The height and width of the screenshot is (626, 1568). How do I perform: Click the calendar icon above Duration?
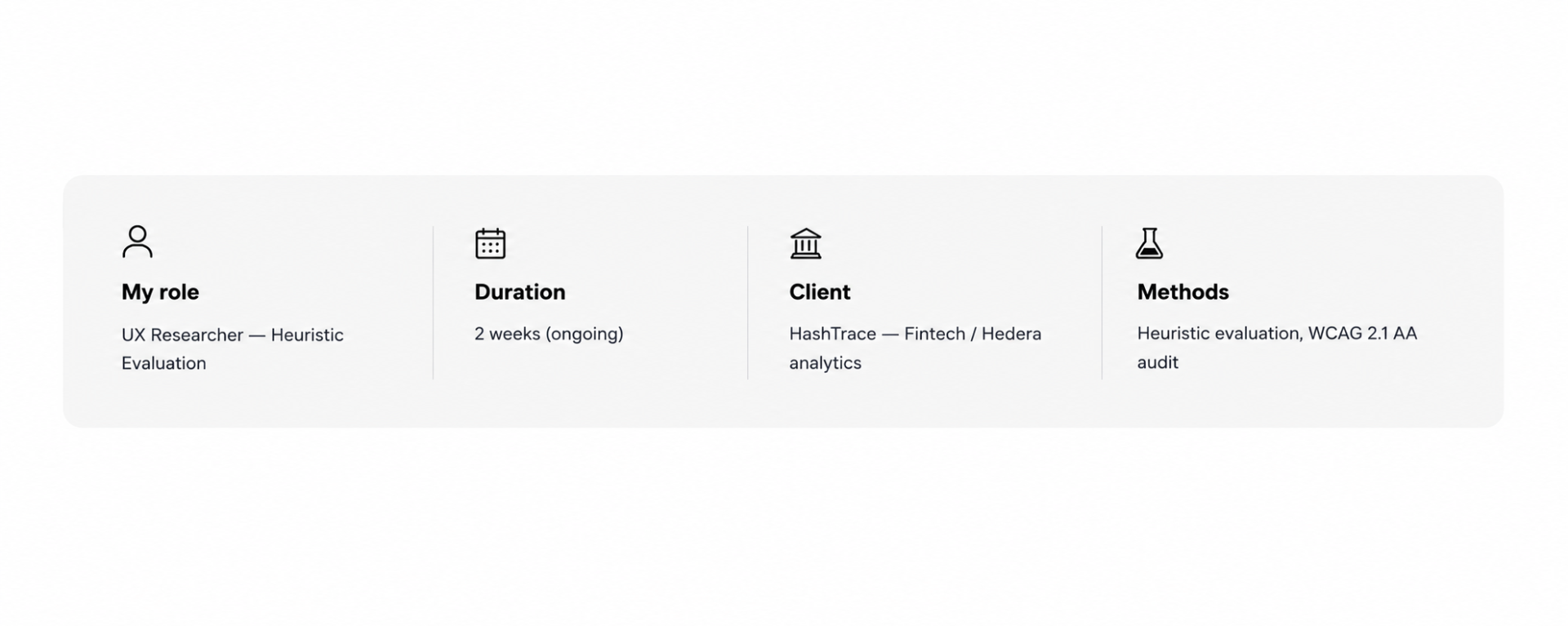pos(490,243)
